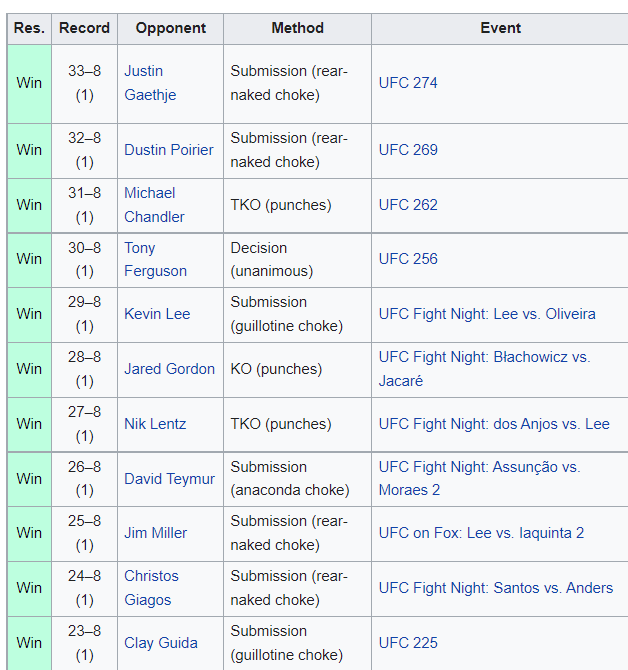Open the Clay Guida link
This screenshot has height=670, width=628.
click(x=161, y=643)
